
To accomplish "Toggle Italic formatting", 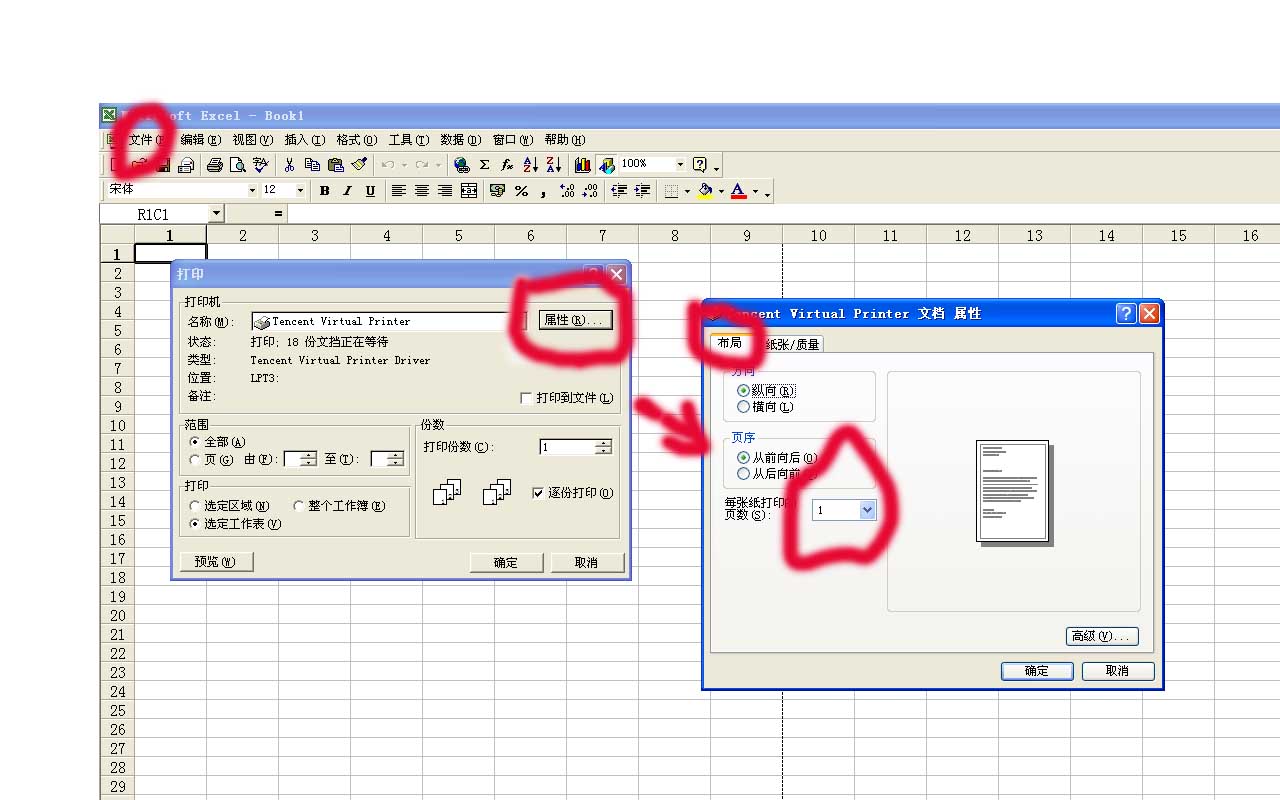I will (347, 191).
